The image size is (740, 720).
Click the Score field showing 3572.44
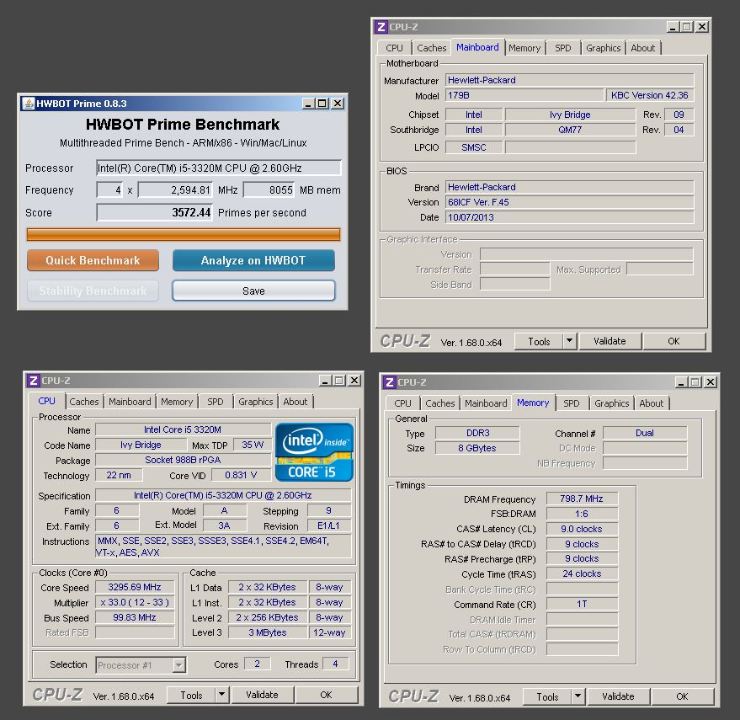[x=154, y=212]
